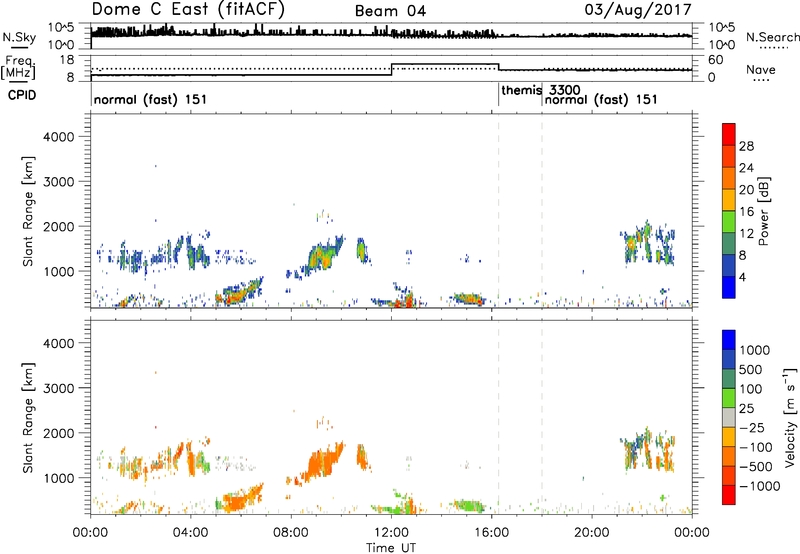Click the "04:00" time tick label

pyautogui.click(x=190, y=533)
